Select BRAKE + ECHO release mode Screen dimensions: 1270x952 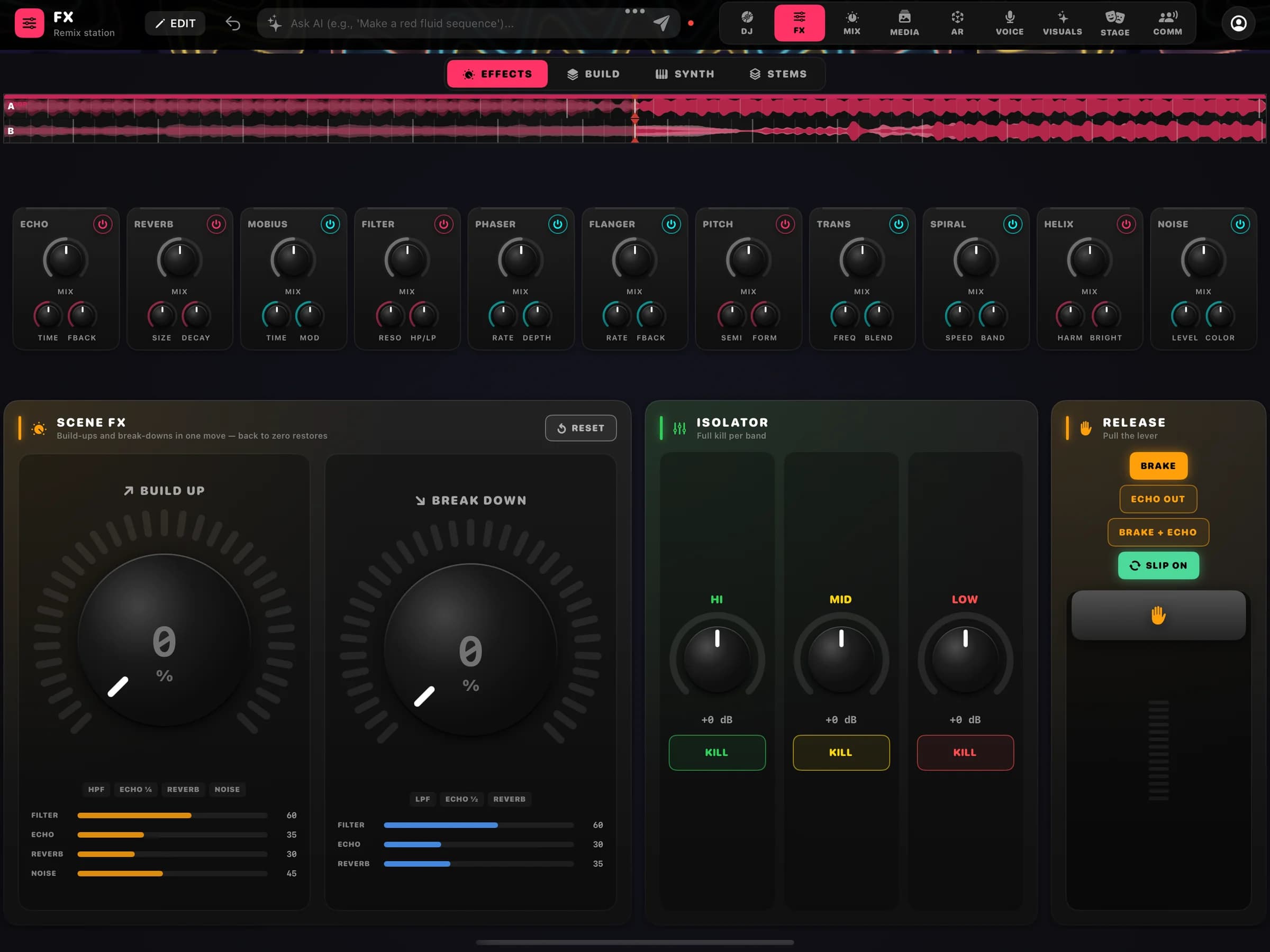[1158, 533]
